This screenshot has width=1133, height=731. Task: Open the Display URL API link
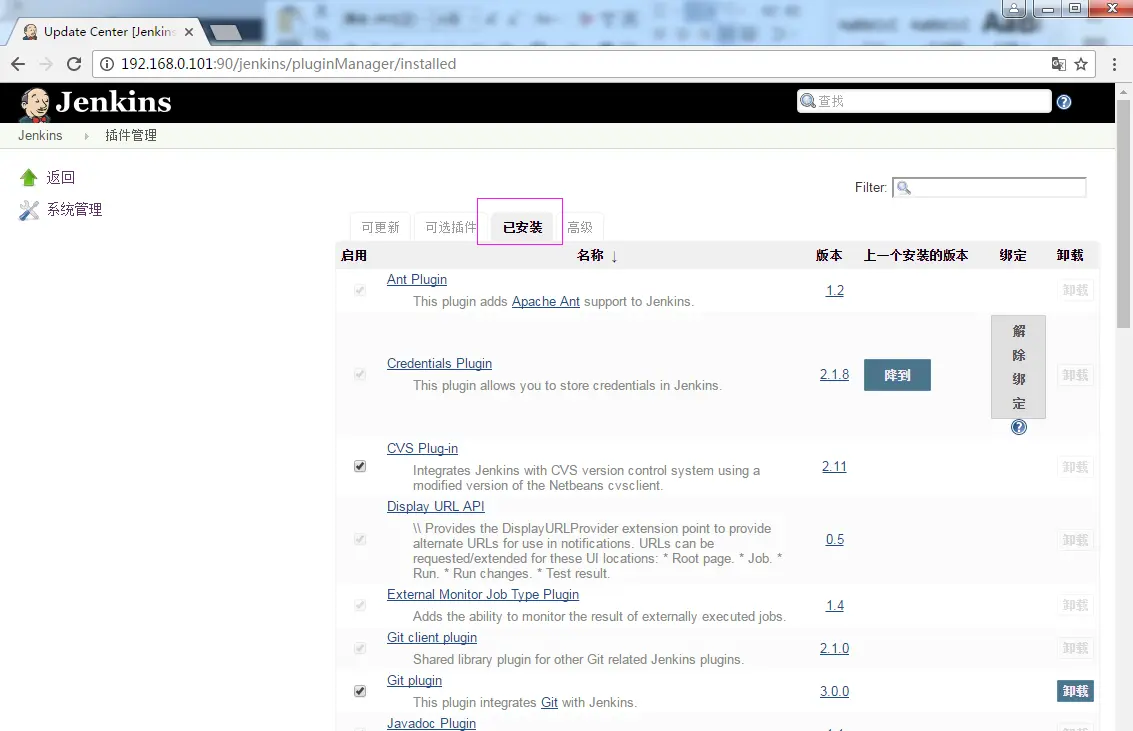pyautogui.click(x=436, y=506)
